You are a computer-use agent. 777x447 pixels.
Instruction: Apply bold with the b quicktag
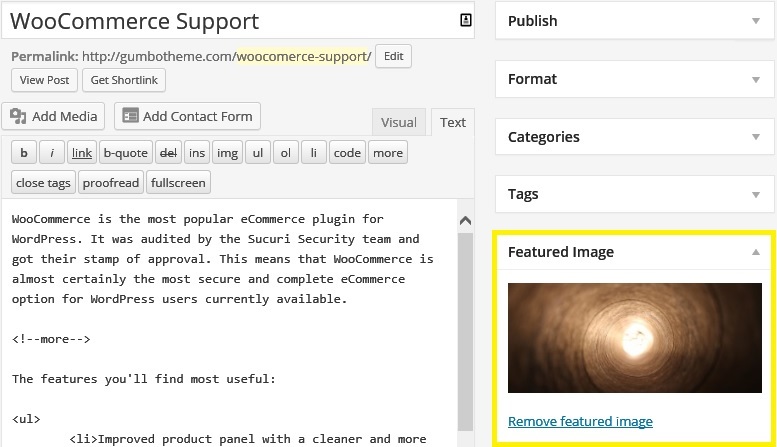[x=24, y=153]
